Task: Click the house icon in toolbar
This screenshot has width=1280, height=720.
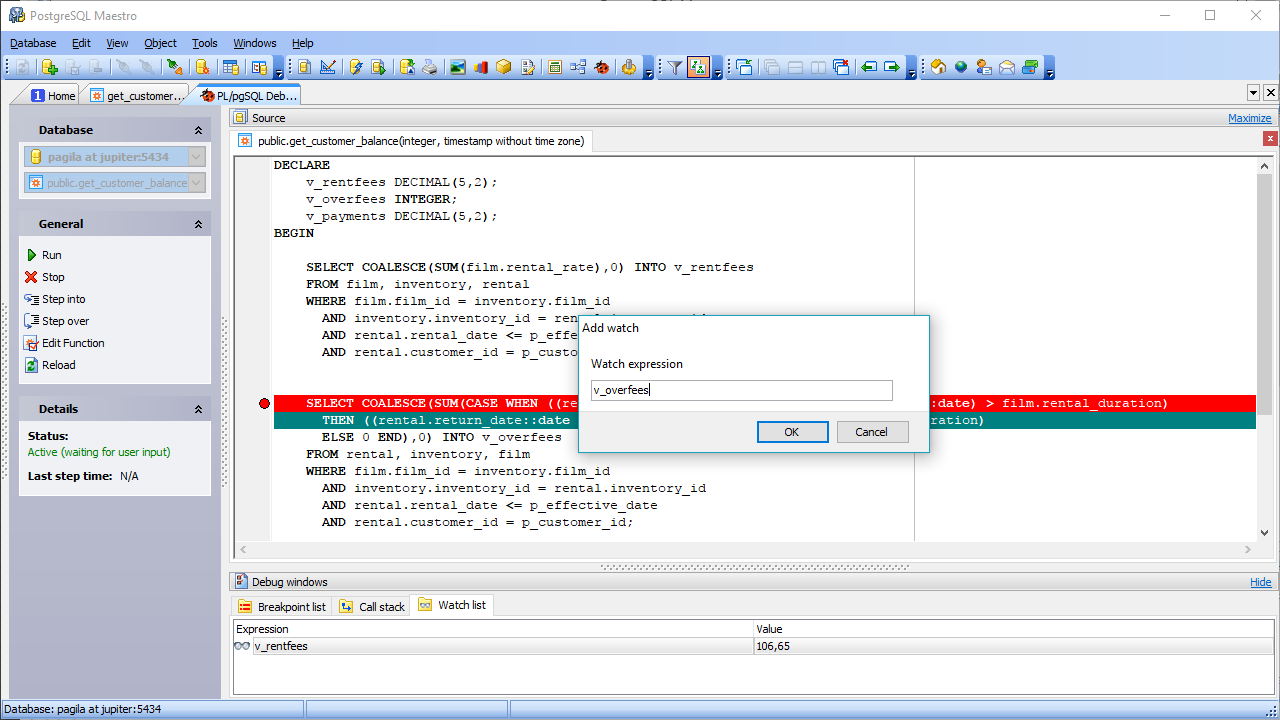Action: (938, 67)
